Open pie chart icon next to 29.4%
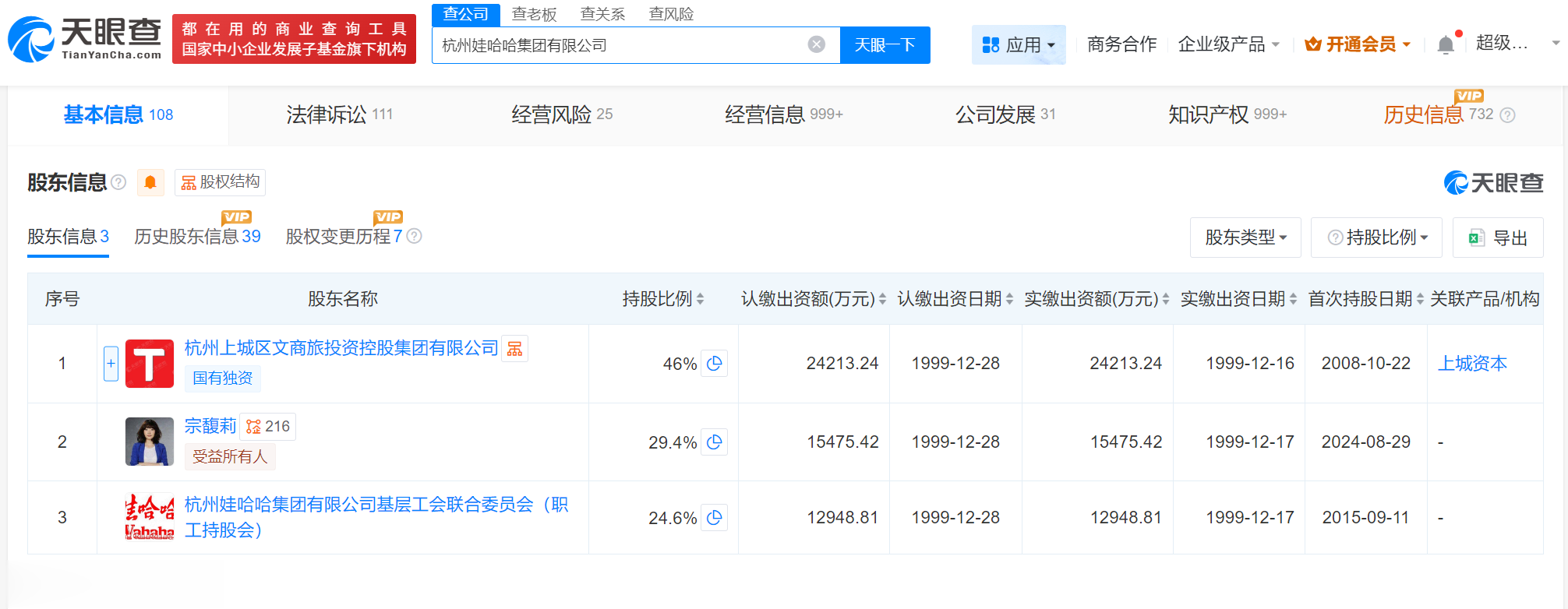The width and height of the screenshot is (1568, 609). (714, 442)
